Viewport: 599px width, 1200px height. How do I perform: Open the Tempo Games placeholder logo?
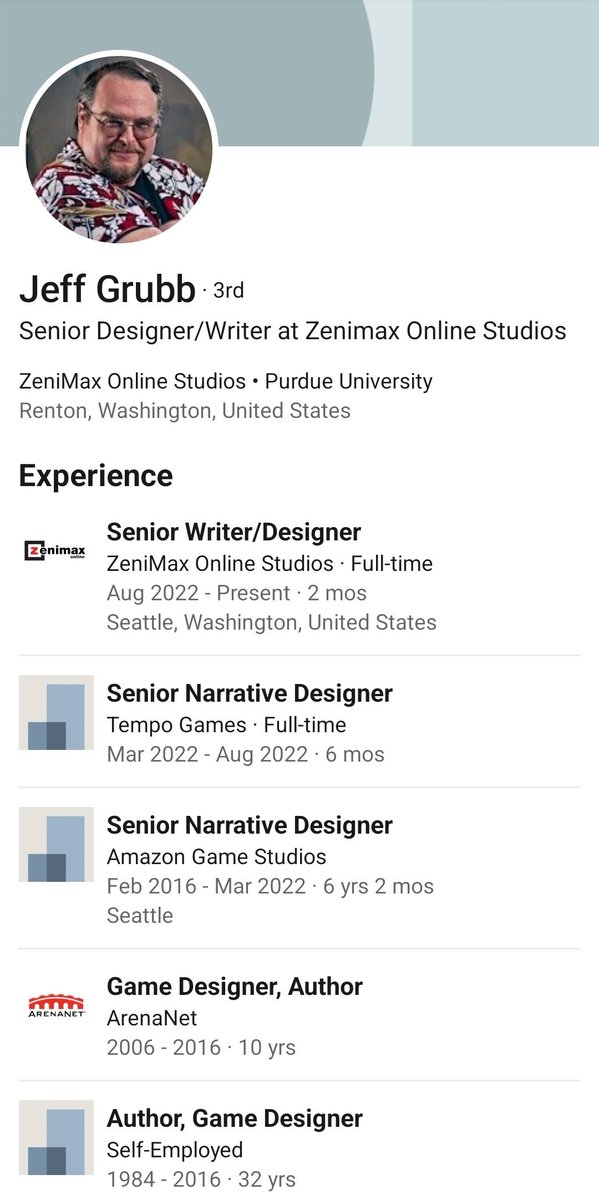[x=56, y=712]
